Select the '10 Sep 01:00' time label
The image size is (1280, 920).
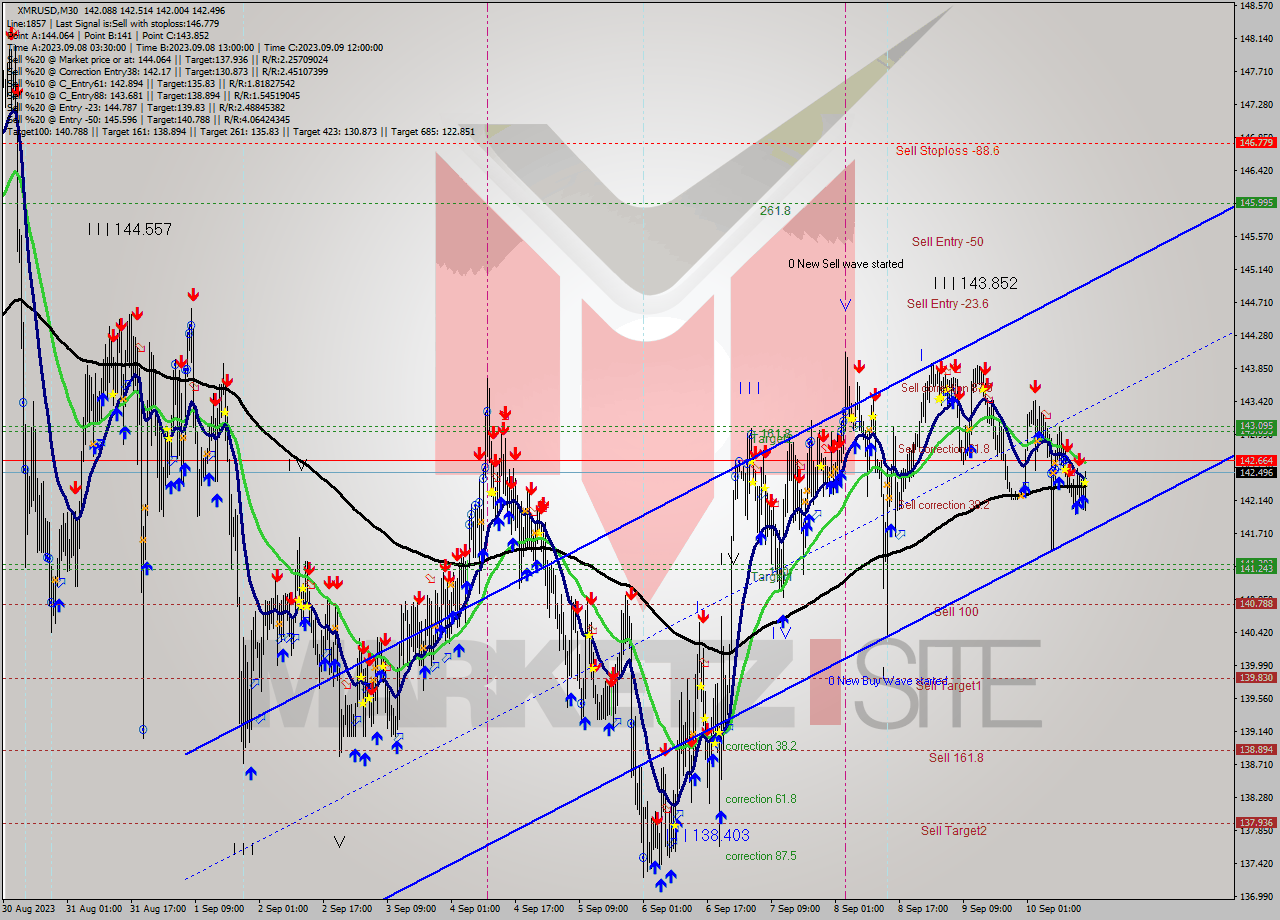(x=1054, y=909)
